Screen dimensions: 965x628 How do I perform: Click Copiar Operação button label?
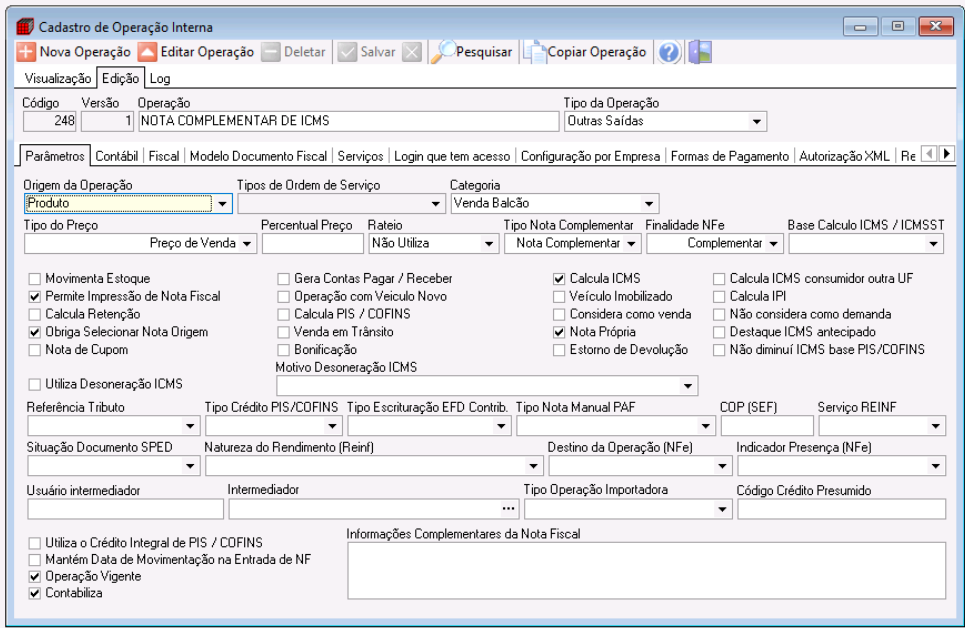(x=596, y=52)
